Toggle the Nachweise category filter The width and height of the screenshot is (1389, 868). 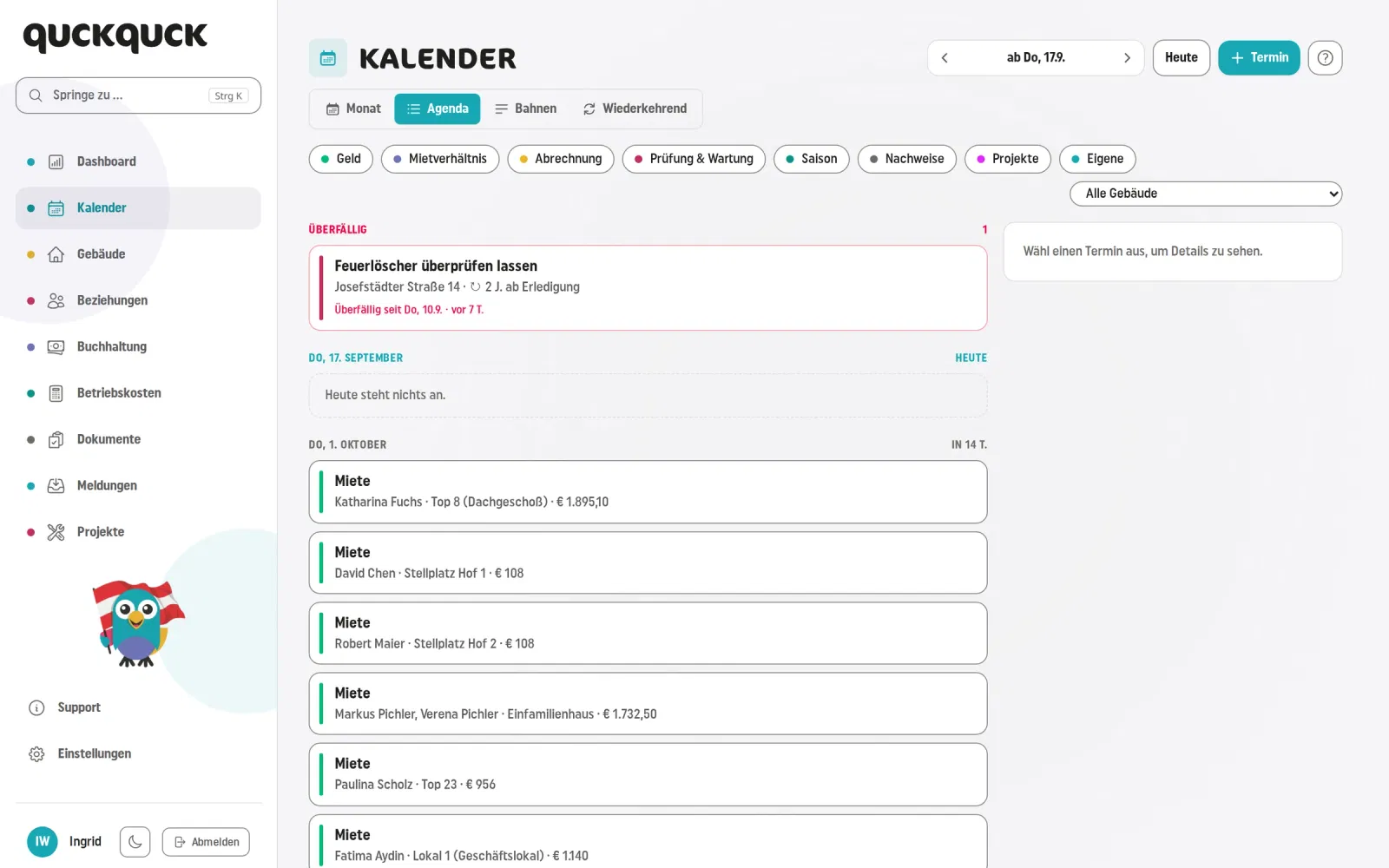(907, 159)
